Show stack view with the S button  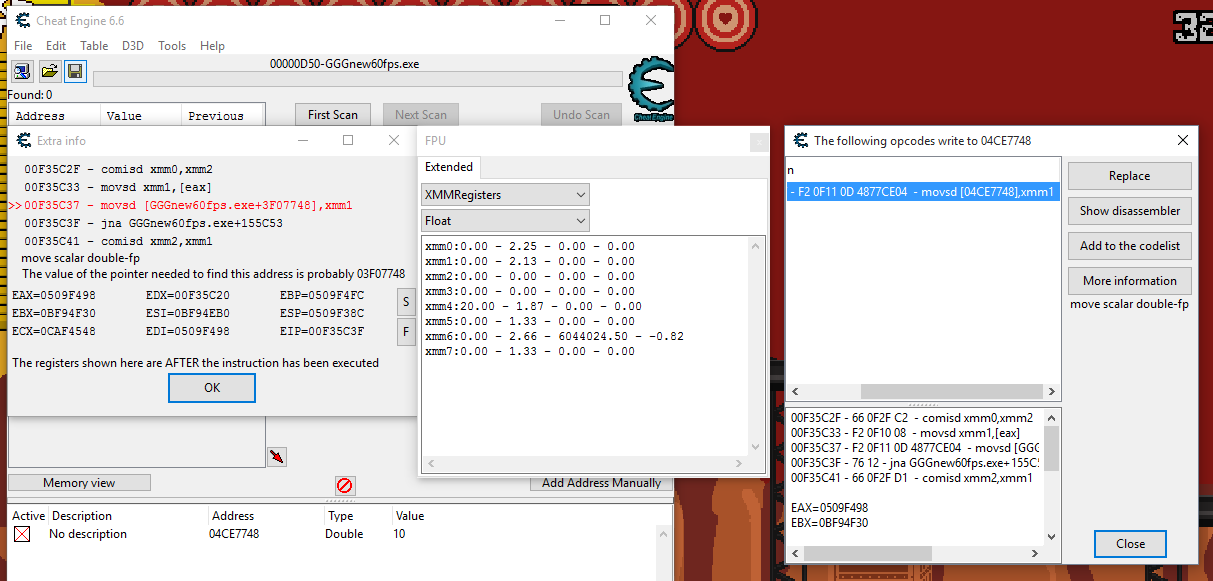[x=406, y=301]
